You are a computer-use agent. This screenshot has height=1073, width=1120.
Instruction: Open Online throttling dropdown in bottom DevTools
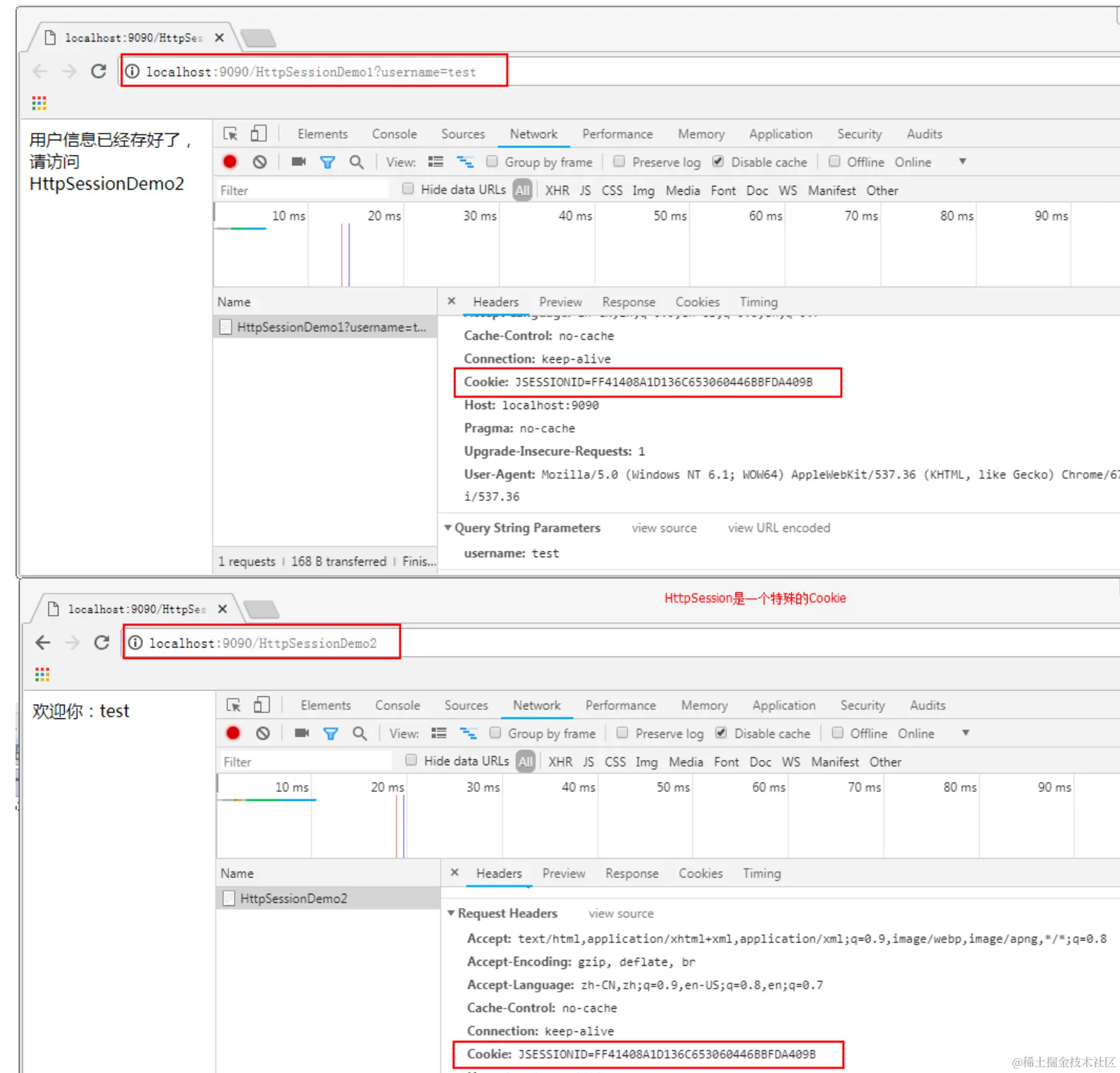[934, 733]
